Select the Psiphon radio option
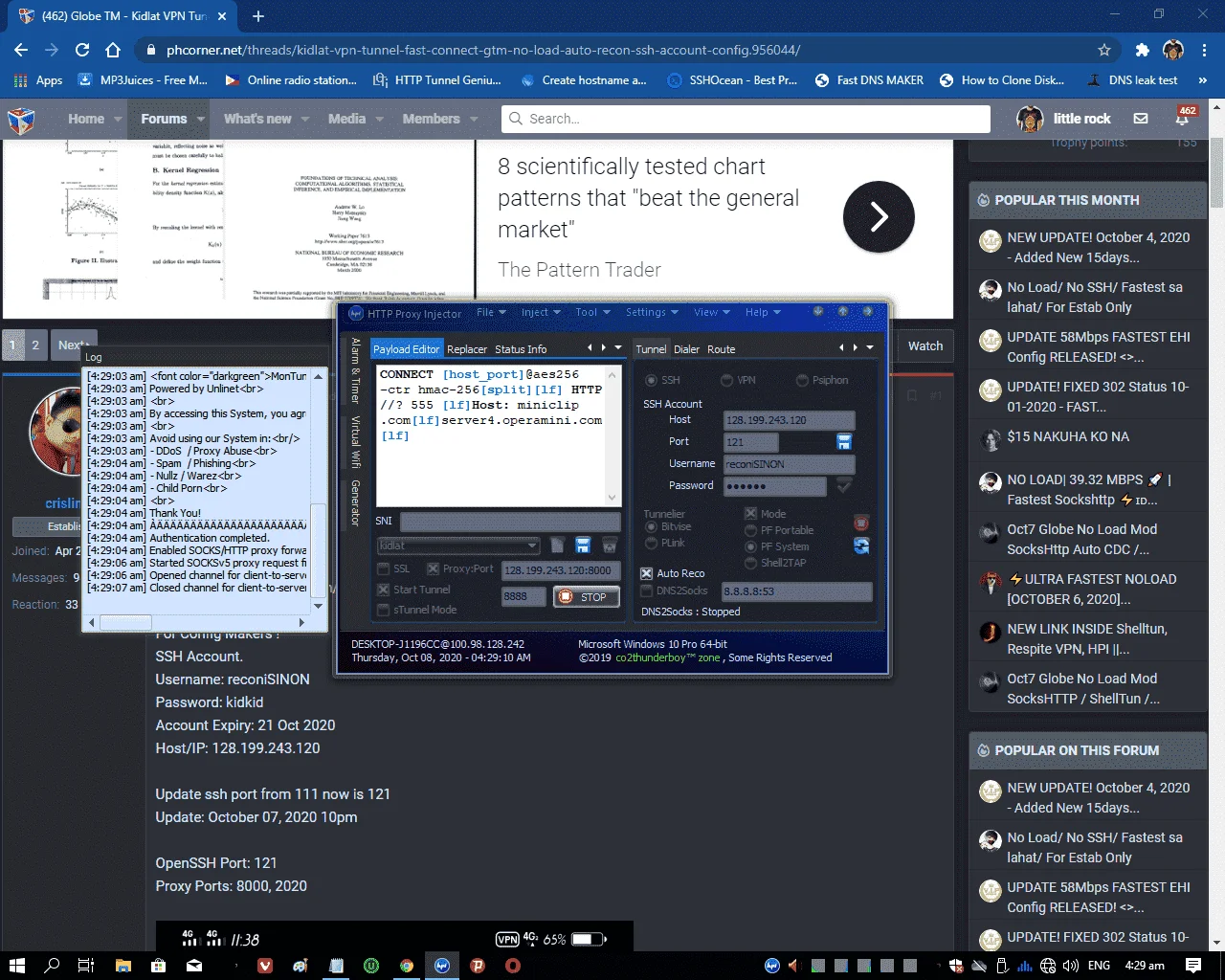1225x980 pixels. pyautogui.click(x=802, y=380)
